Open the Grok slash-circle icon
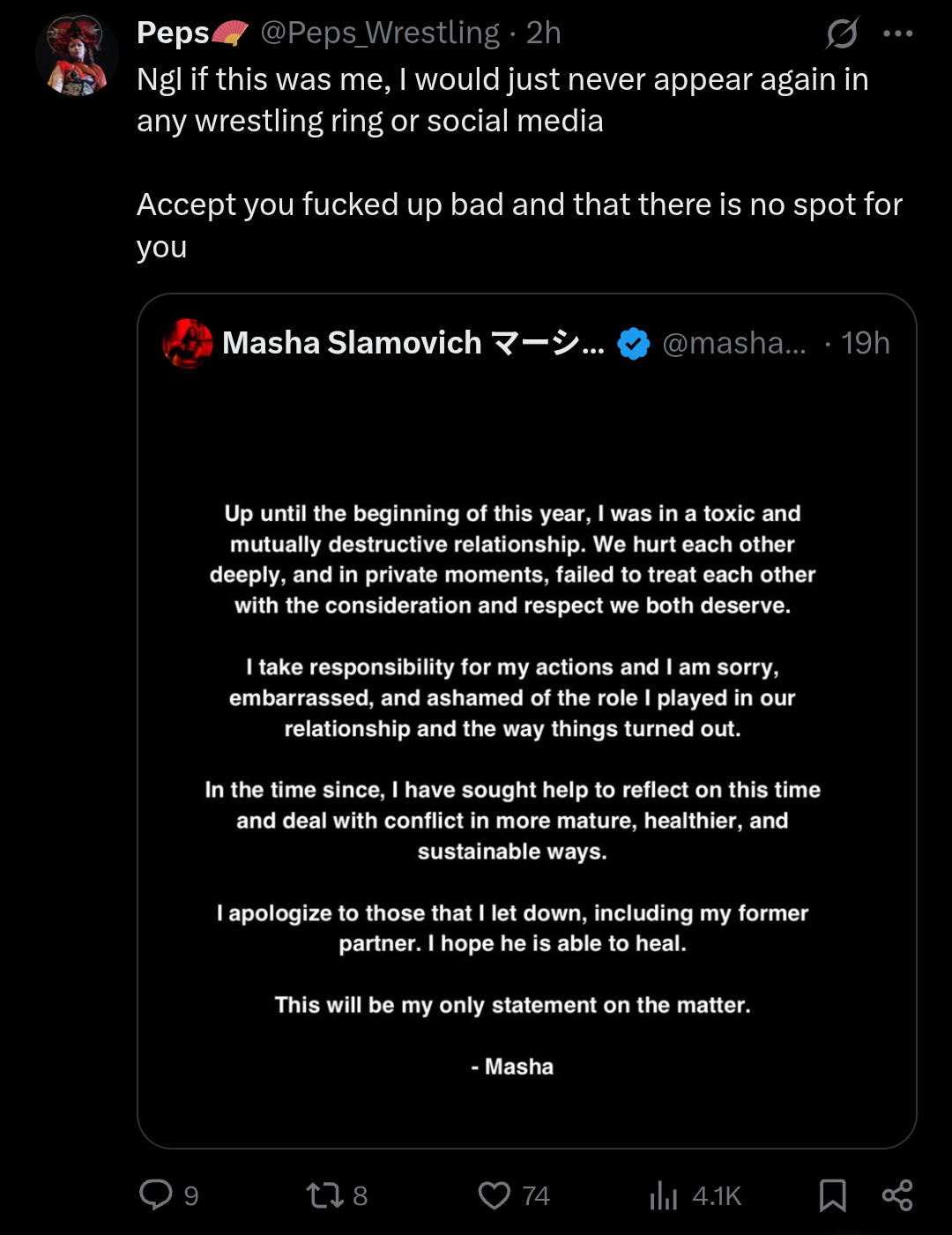 tap(842, 33)
